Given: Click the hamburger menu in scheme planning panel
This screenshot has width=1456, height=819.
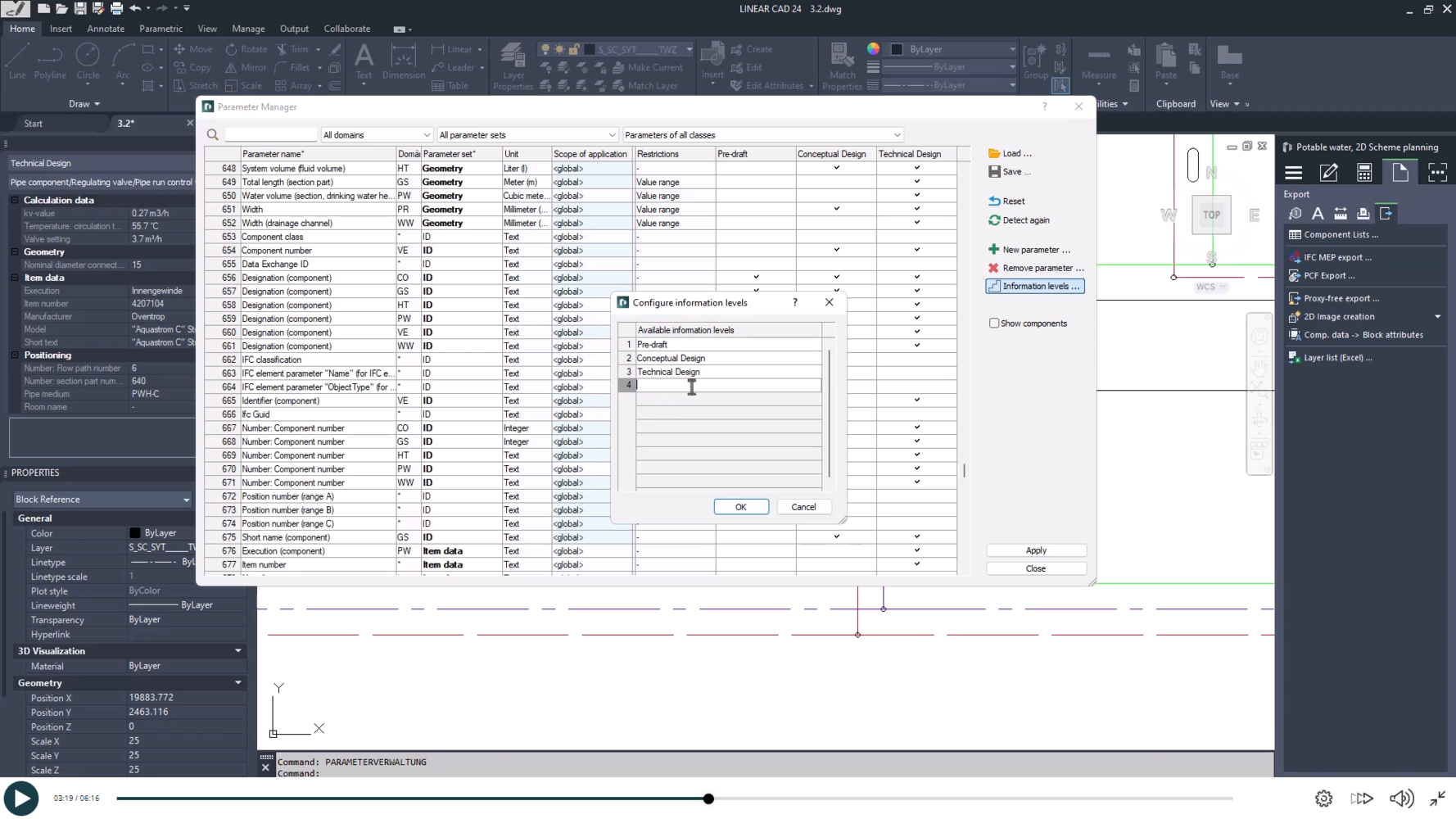Looking at the screenshot, I should point(1293,173).
